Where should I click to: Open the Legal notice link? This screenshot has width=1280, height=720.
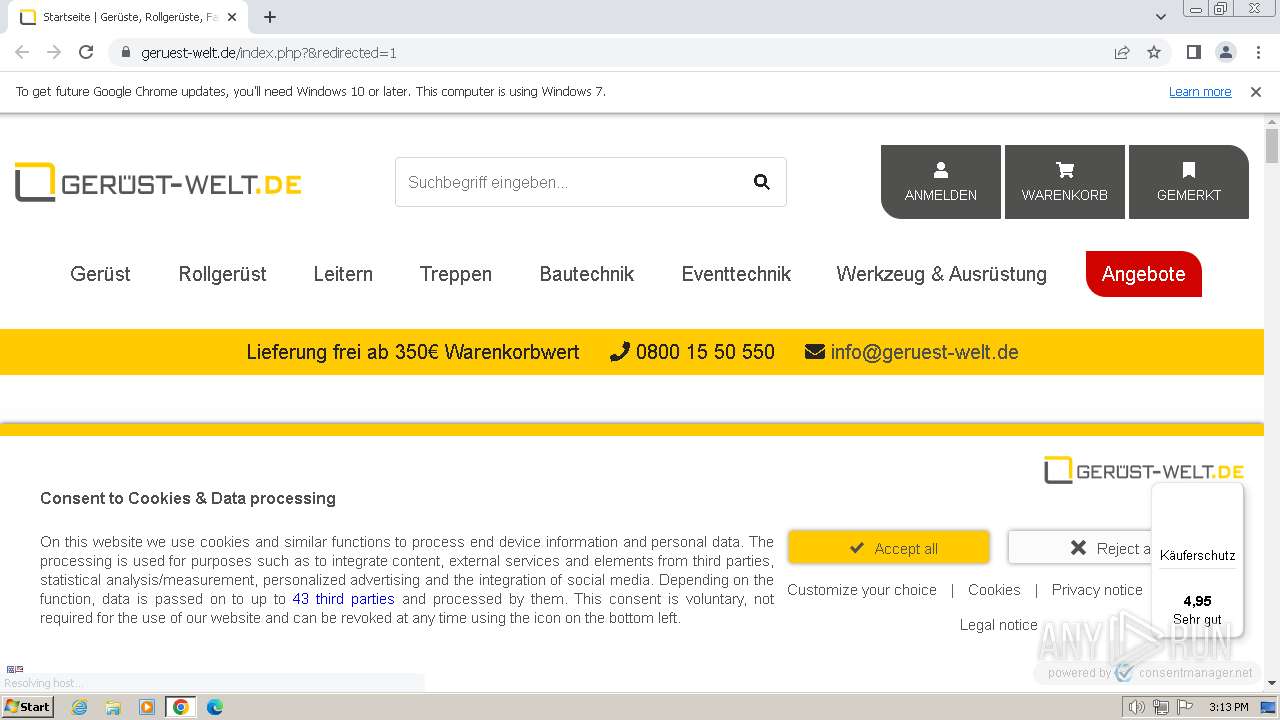click(x=999, y=625)
